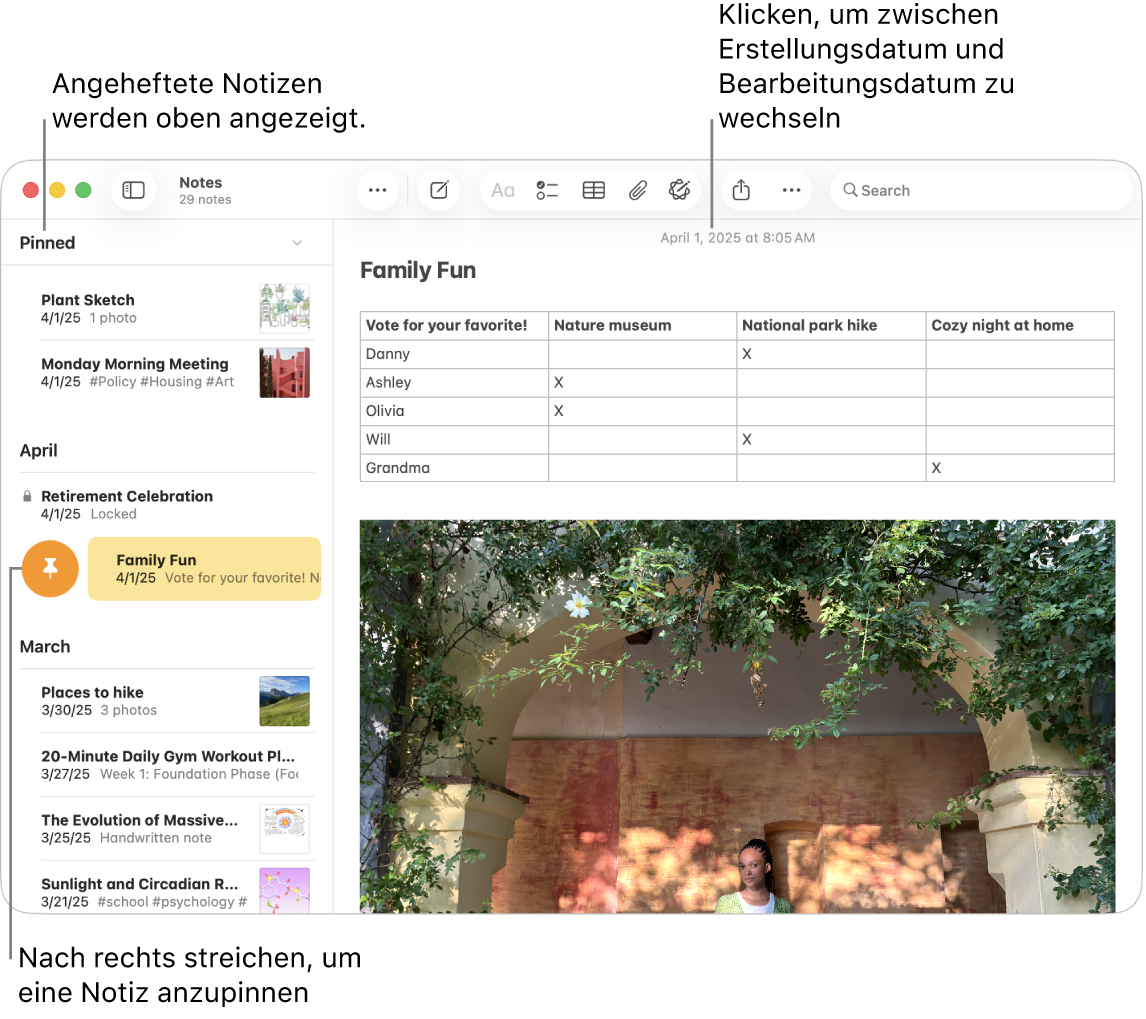Share the Family Fun note
This screenshot has height=1019, width=1146.
coord(741,190)
